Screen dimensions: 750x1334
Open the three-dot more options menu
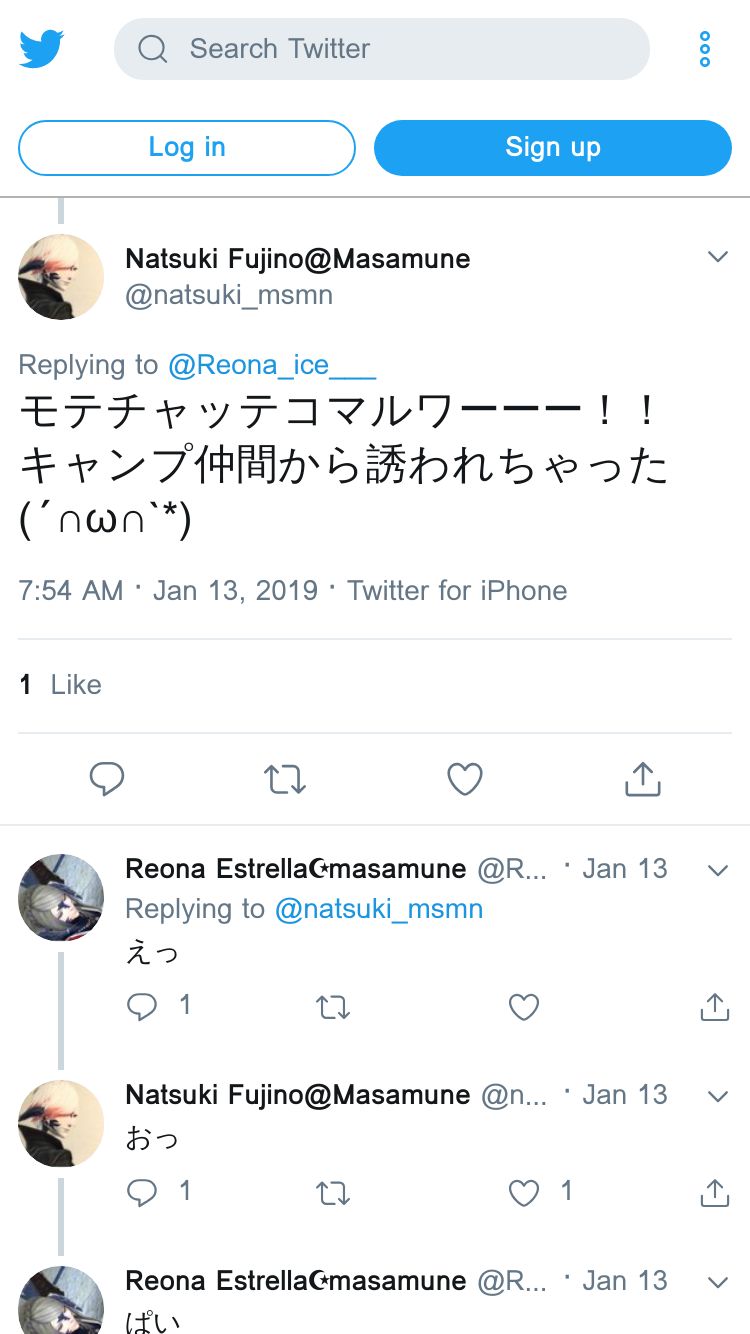point(705,49)
